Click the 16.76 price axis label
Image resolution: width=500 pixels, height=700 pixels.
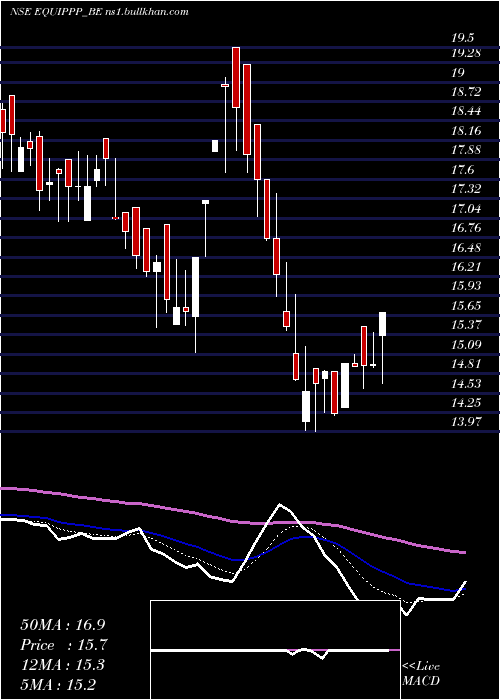pyautogui.click(x=466, y=228)
